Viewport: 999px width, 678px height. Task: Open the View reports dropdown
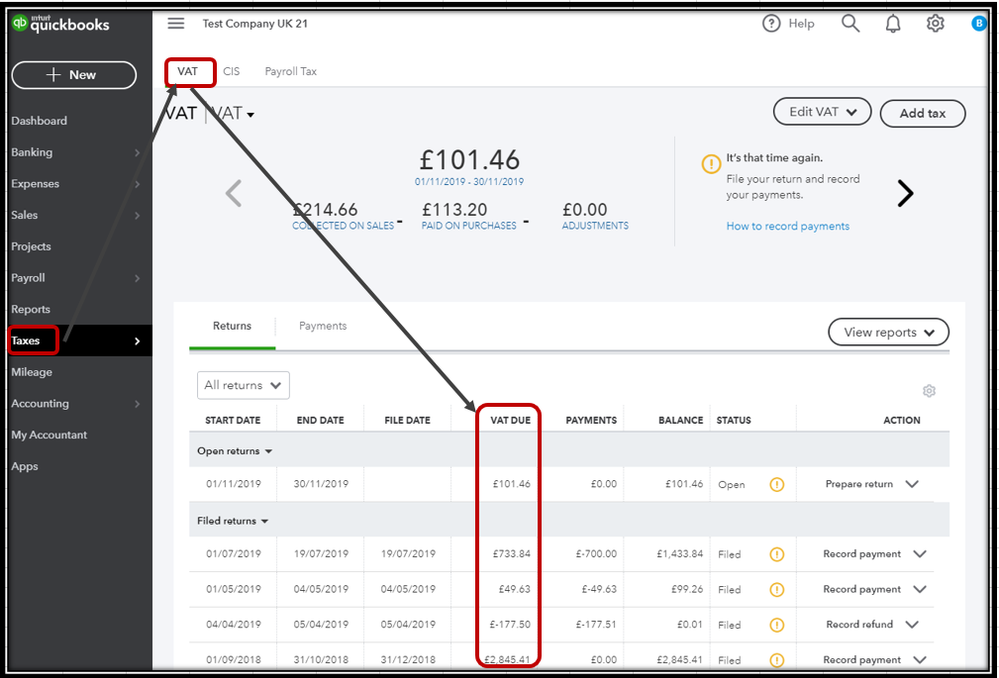click(x=888, y=333)
